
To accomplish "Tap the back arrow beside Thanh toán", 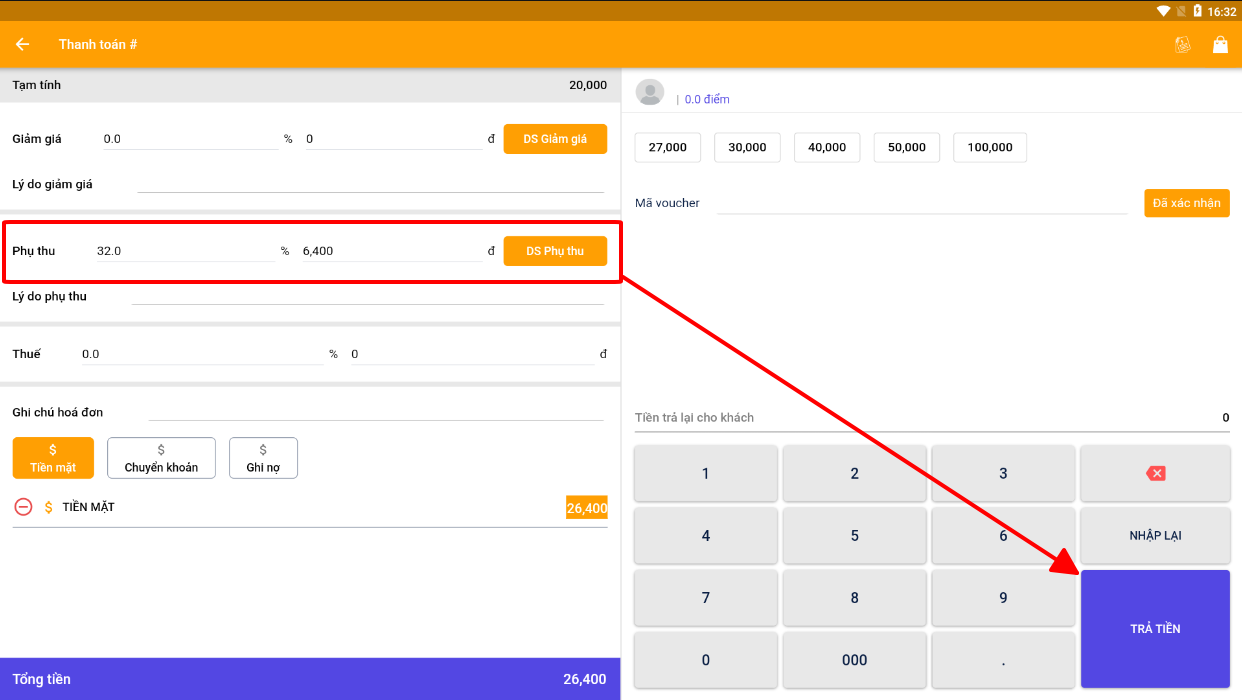I will pos(22,44).
